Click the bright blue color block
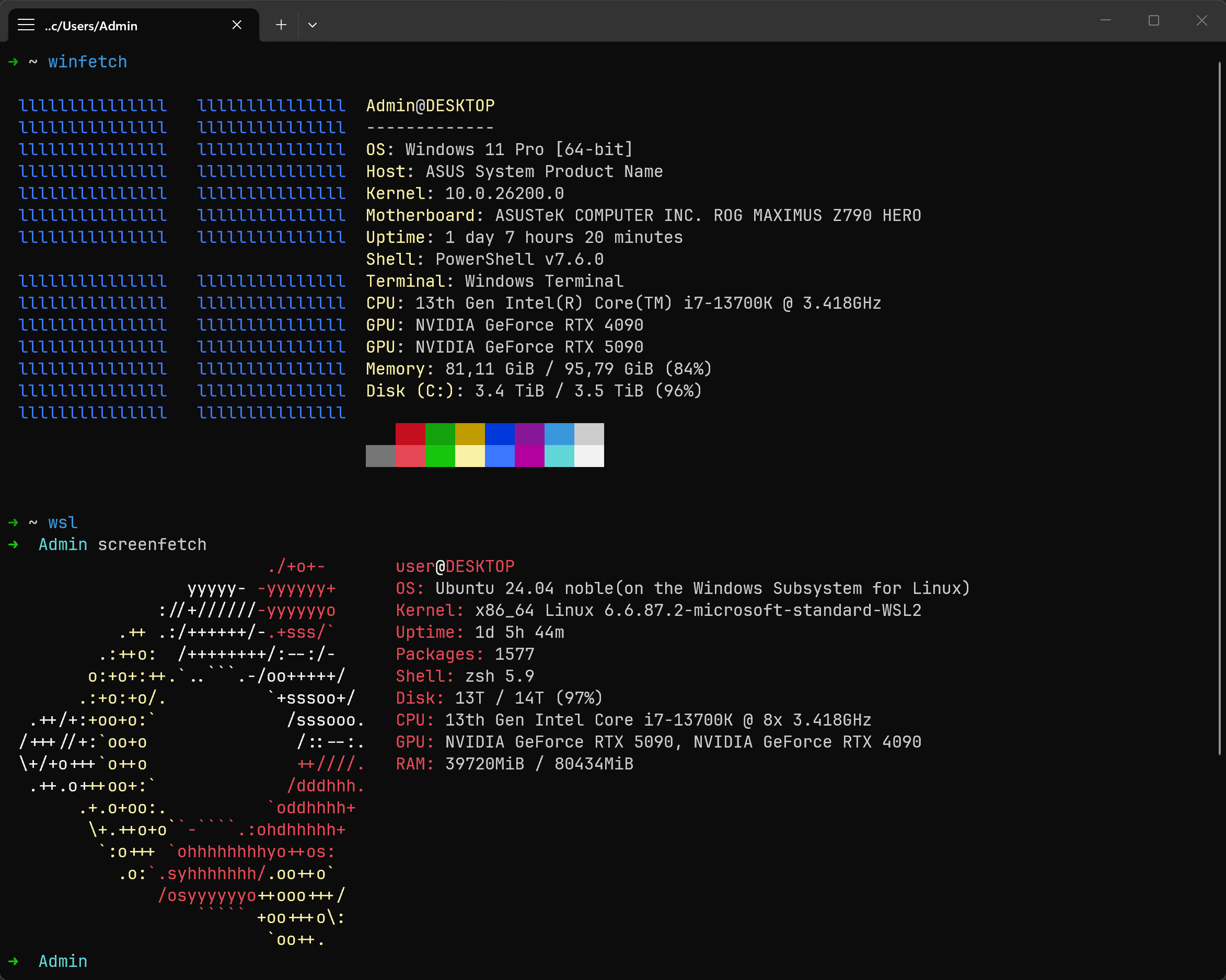1226x980 pixels. click(500, 456)
